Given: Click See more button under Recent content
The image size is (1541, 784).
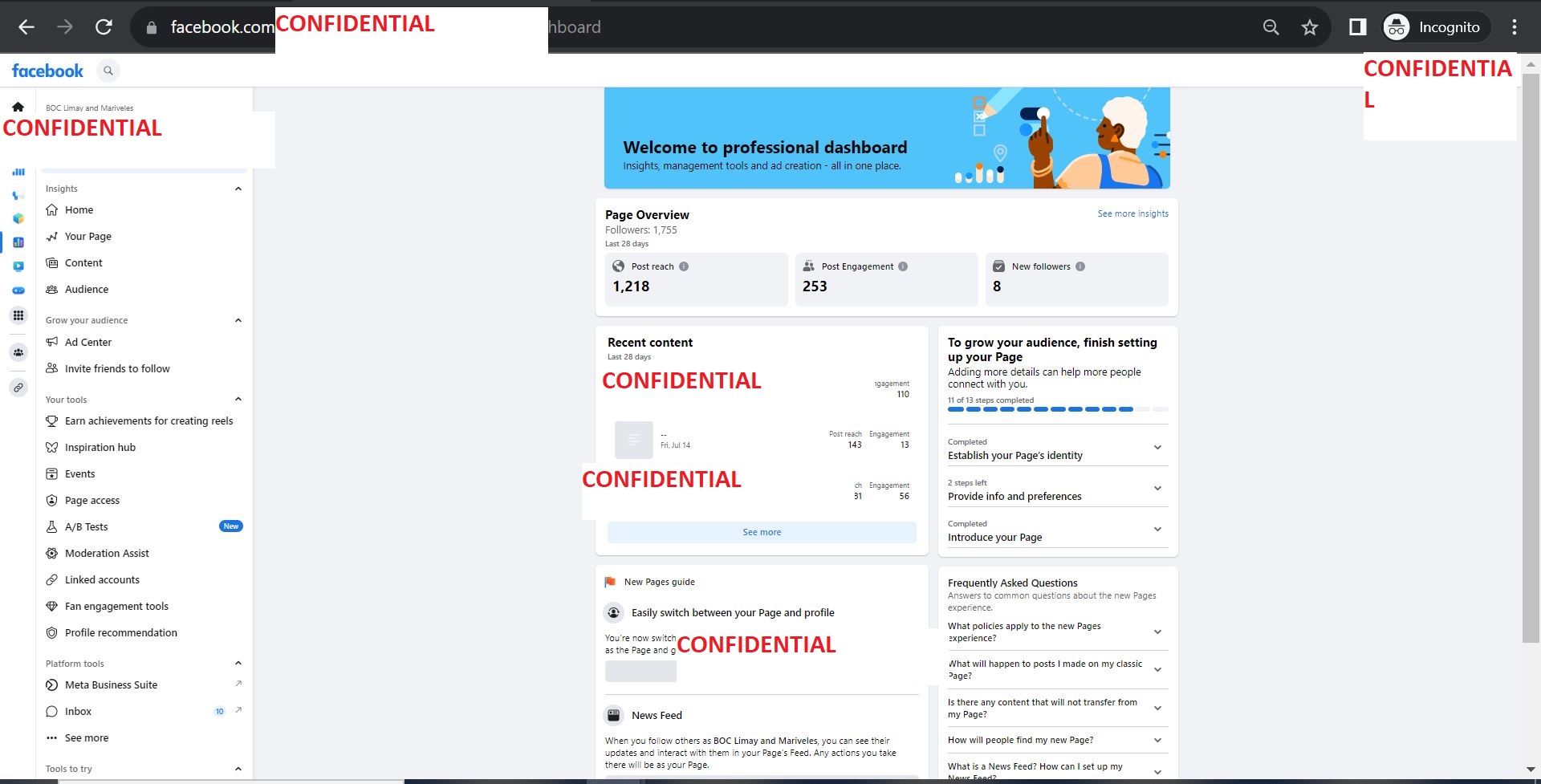Looking at the screenshot, I should point(762,532).
